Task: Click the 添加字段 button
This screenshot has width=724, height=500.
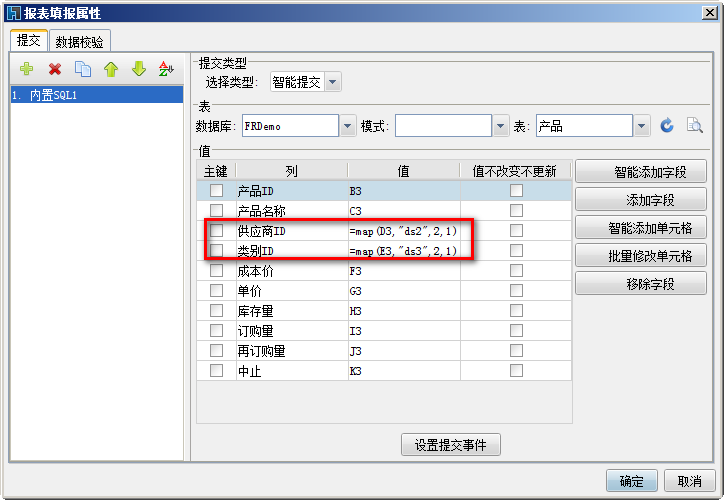Action: pyautogui.click(x=640, y=199)
